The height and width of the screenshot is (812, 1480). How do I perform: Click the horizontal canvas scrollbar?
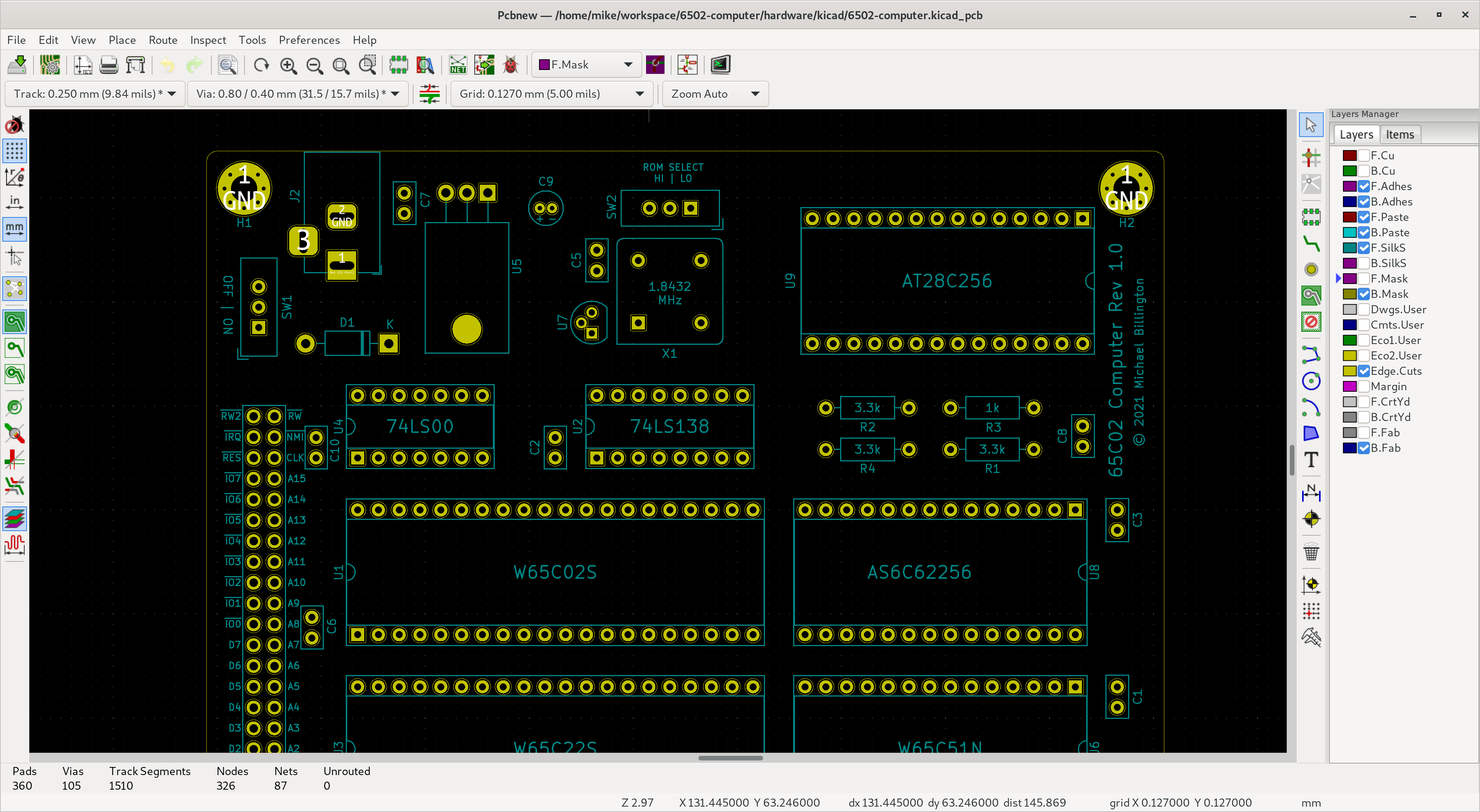[x=730, y=758]
